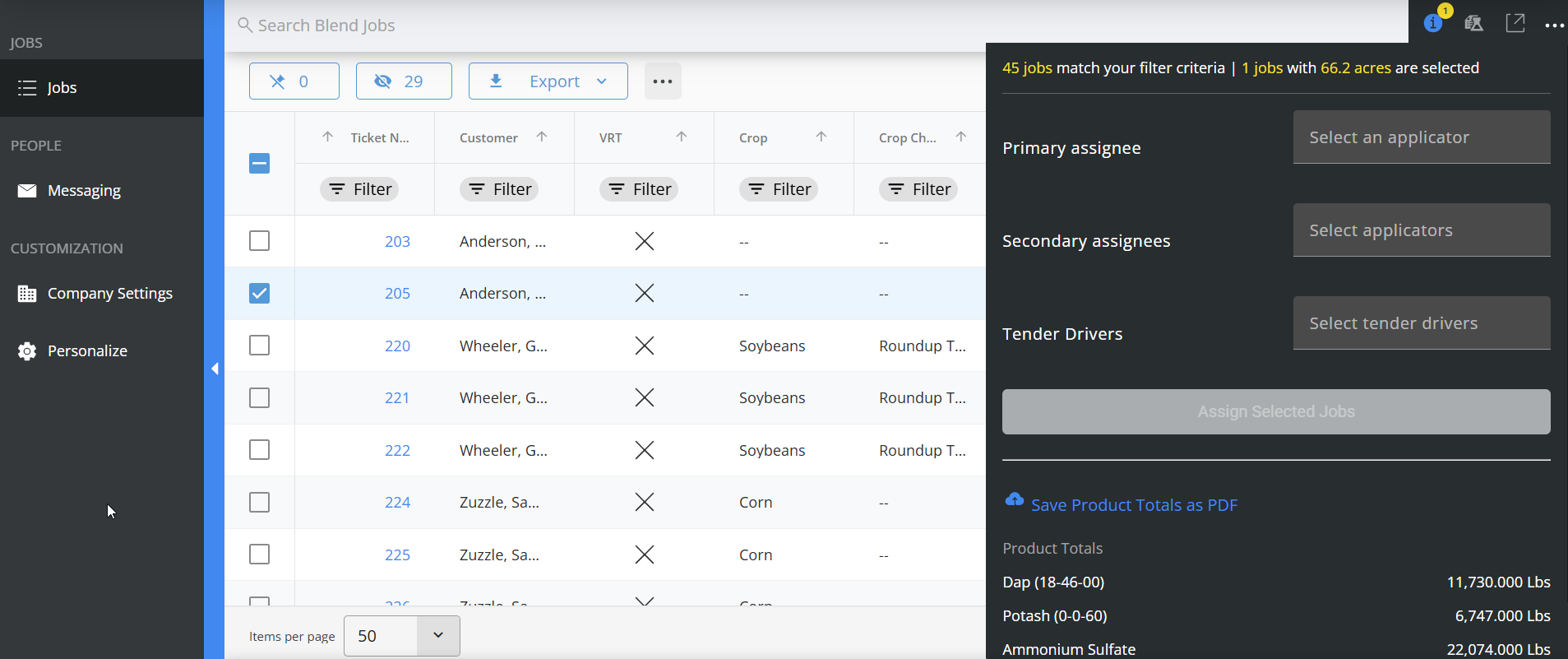Open ticket number 220 link
This screenshot has width=1568, height=659.
coord(397,346)
